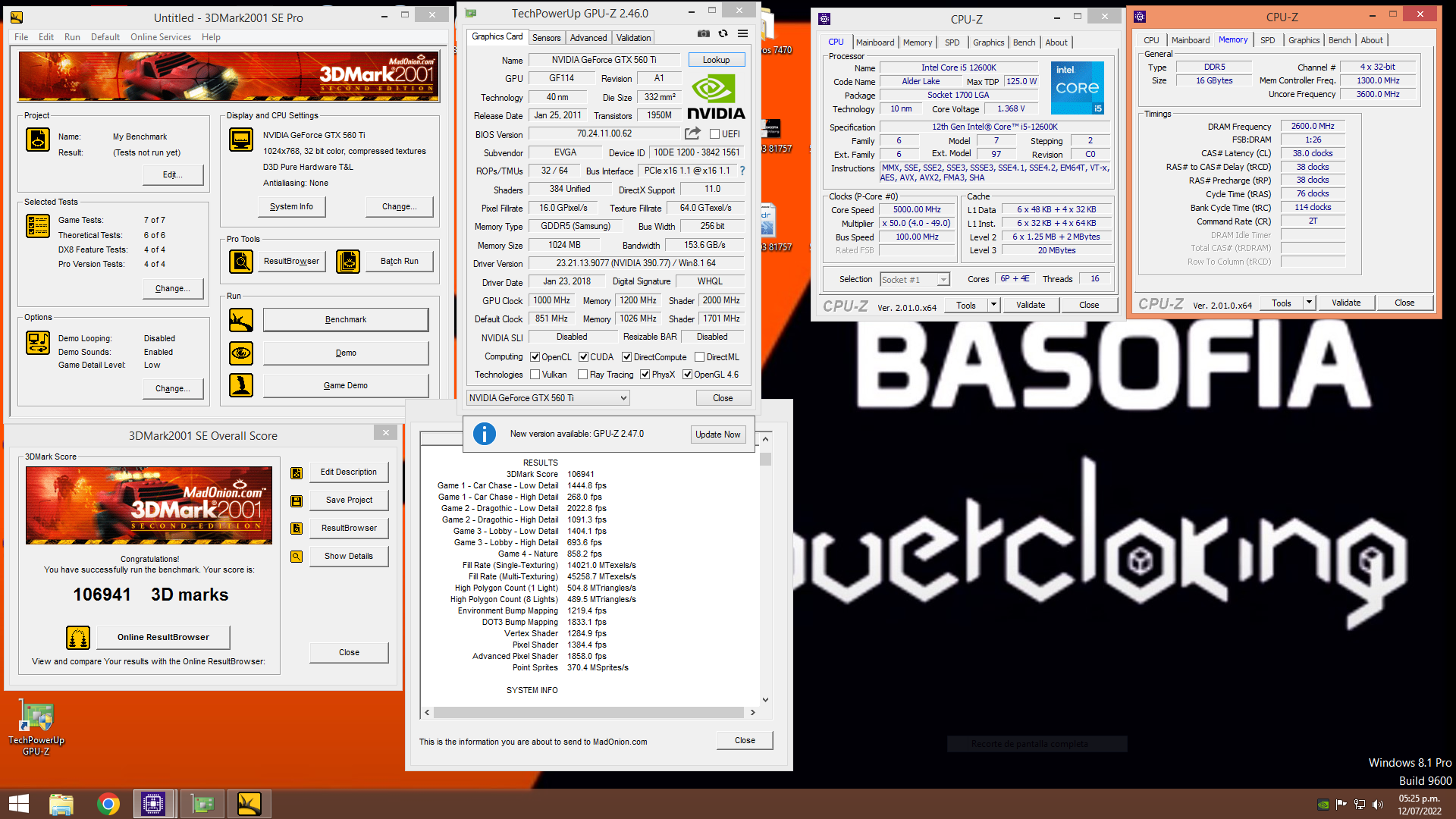
Task: Click GPU-Z screenshot camera icon
Action: coord(704,33)
